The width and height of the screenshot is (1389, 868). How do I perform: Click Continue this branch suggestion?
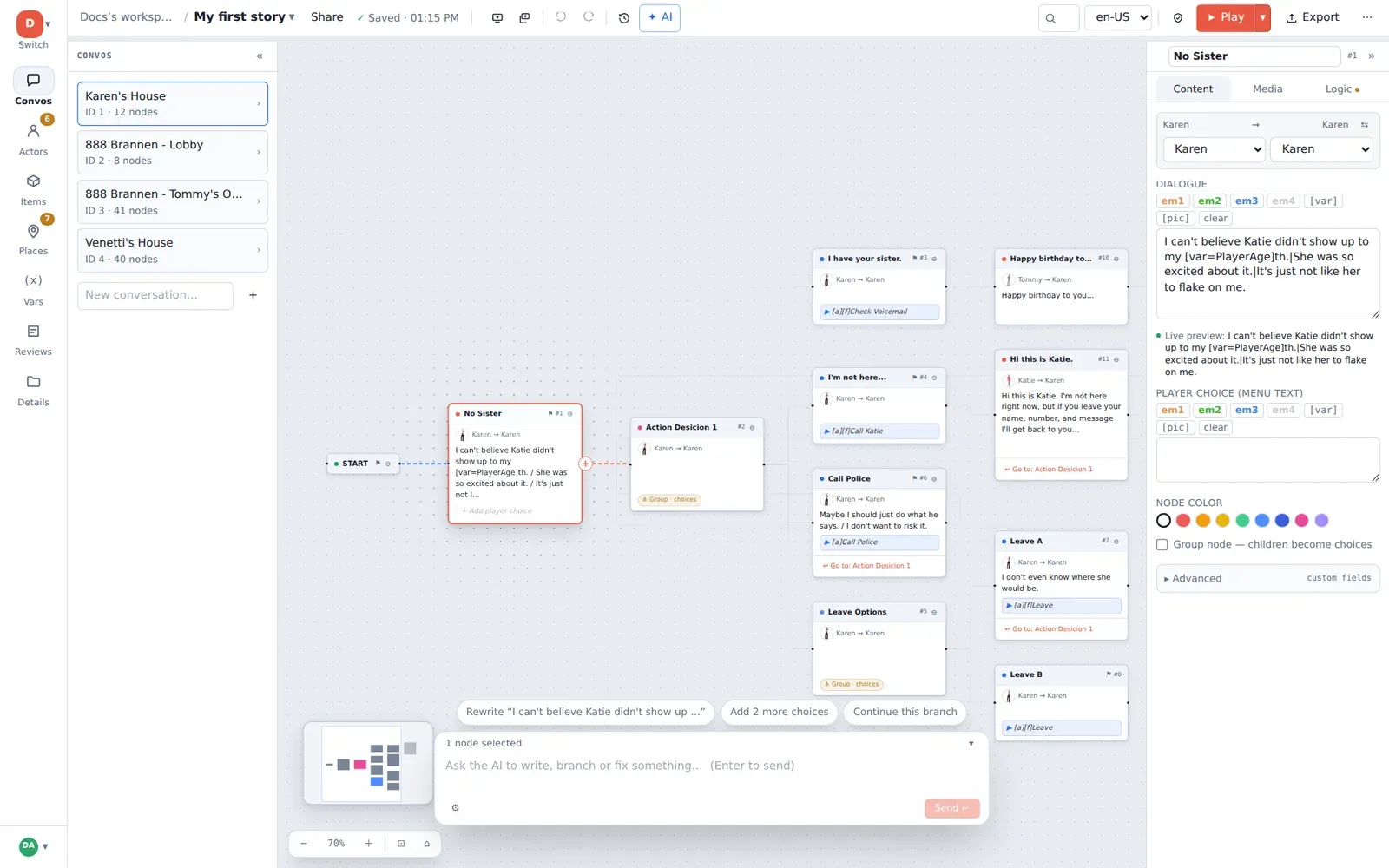pyautogui.click(x=905, y=712)
